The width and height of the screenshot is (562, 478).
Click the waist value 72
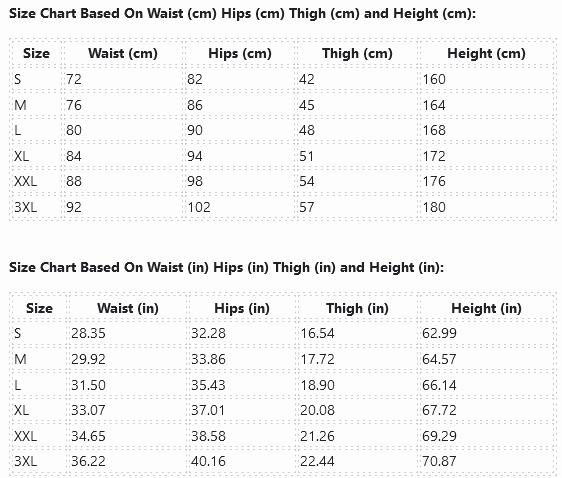tap(74, 79)
